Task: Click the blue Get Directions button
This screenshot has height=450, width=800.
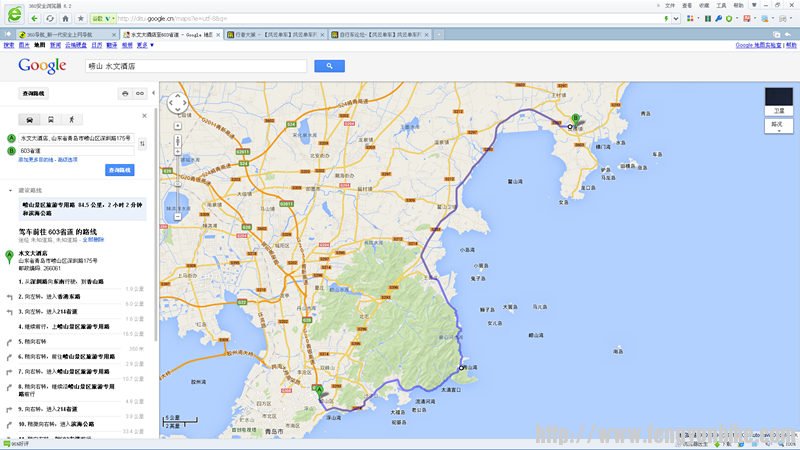Action: (x=119, y=171)
